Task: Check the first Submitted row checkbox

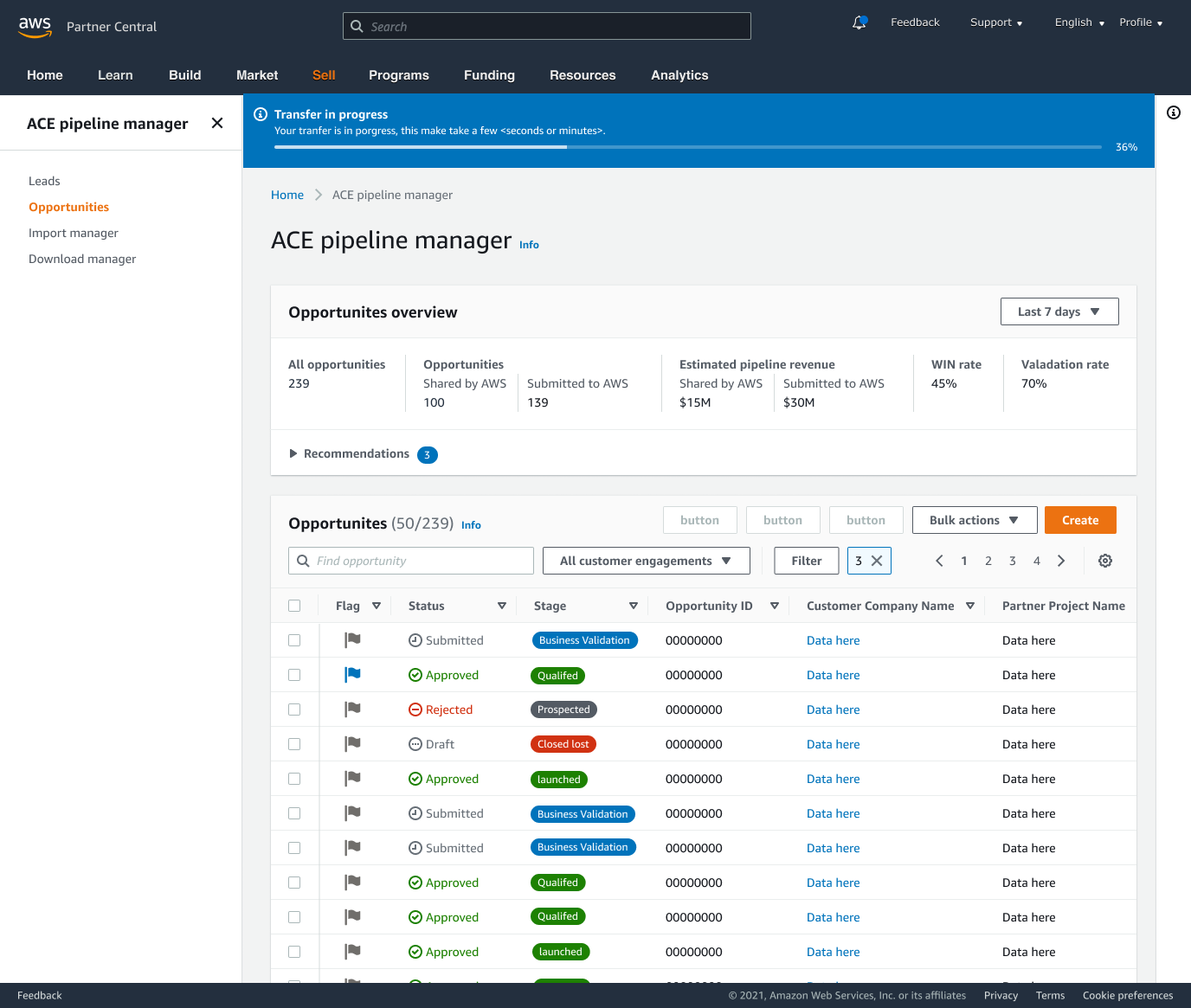Action: 294,640
